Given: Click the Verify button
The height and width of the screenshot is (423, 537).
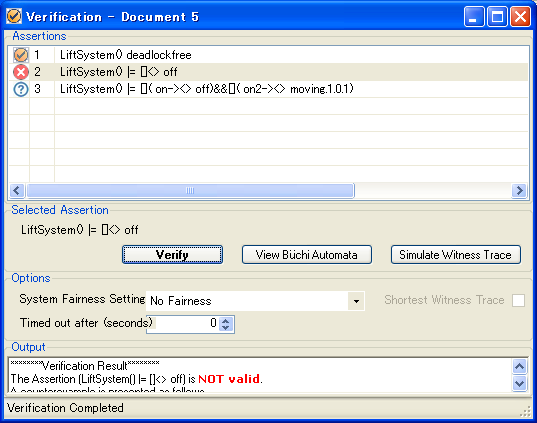Looking at the screenshot, I should (x=172, y=254).
